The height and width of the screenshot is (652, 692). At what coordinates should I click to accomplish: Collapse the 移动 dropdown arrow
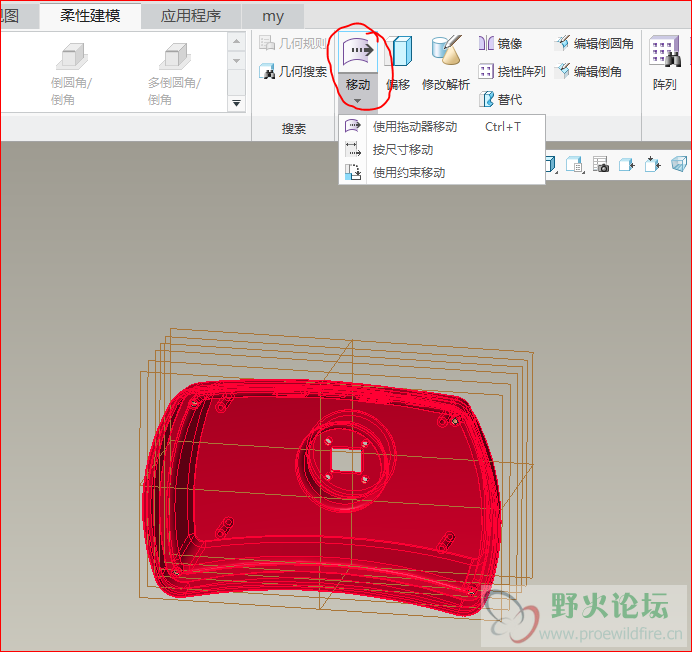(x=357, y=101)
